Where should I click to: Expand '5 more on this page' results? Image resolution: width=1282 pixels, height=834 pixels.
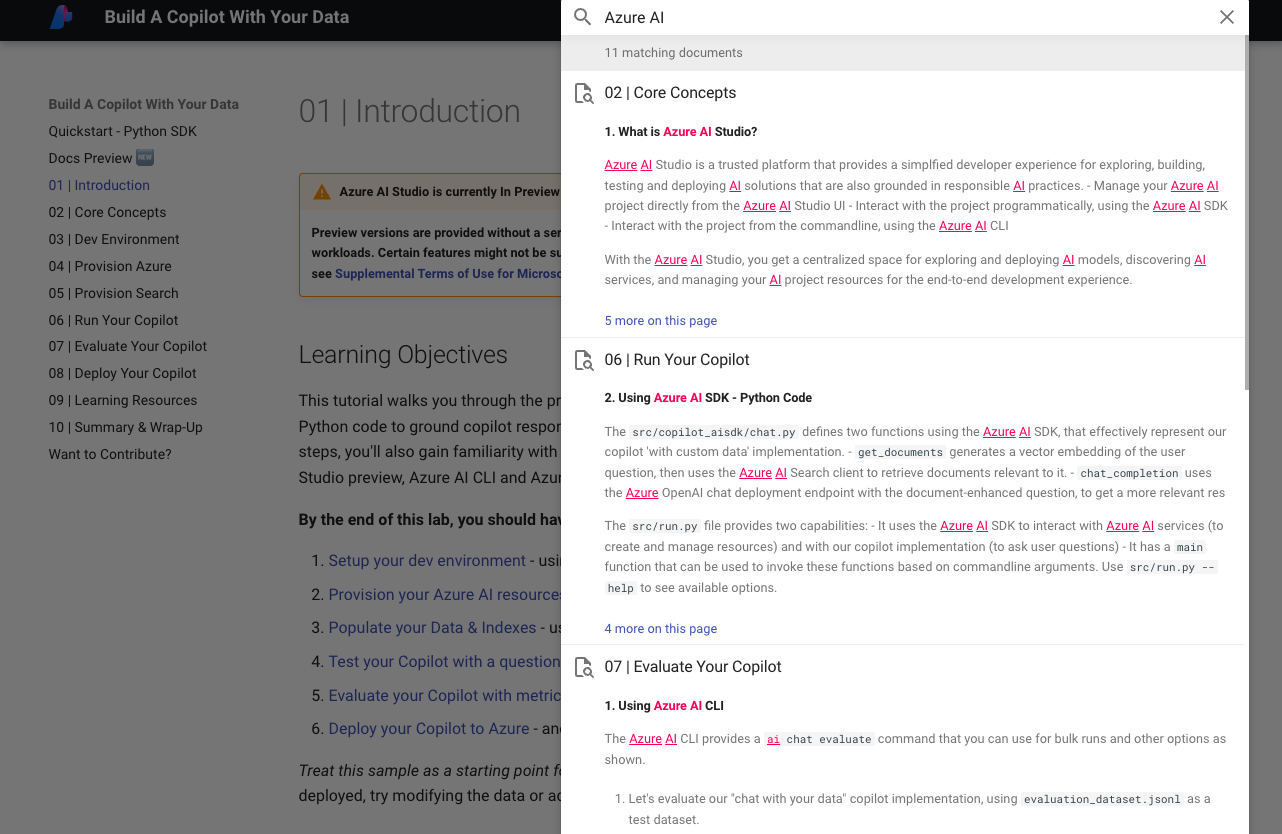(661, 321)
